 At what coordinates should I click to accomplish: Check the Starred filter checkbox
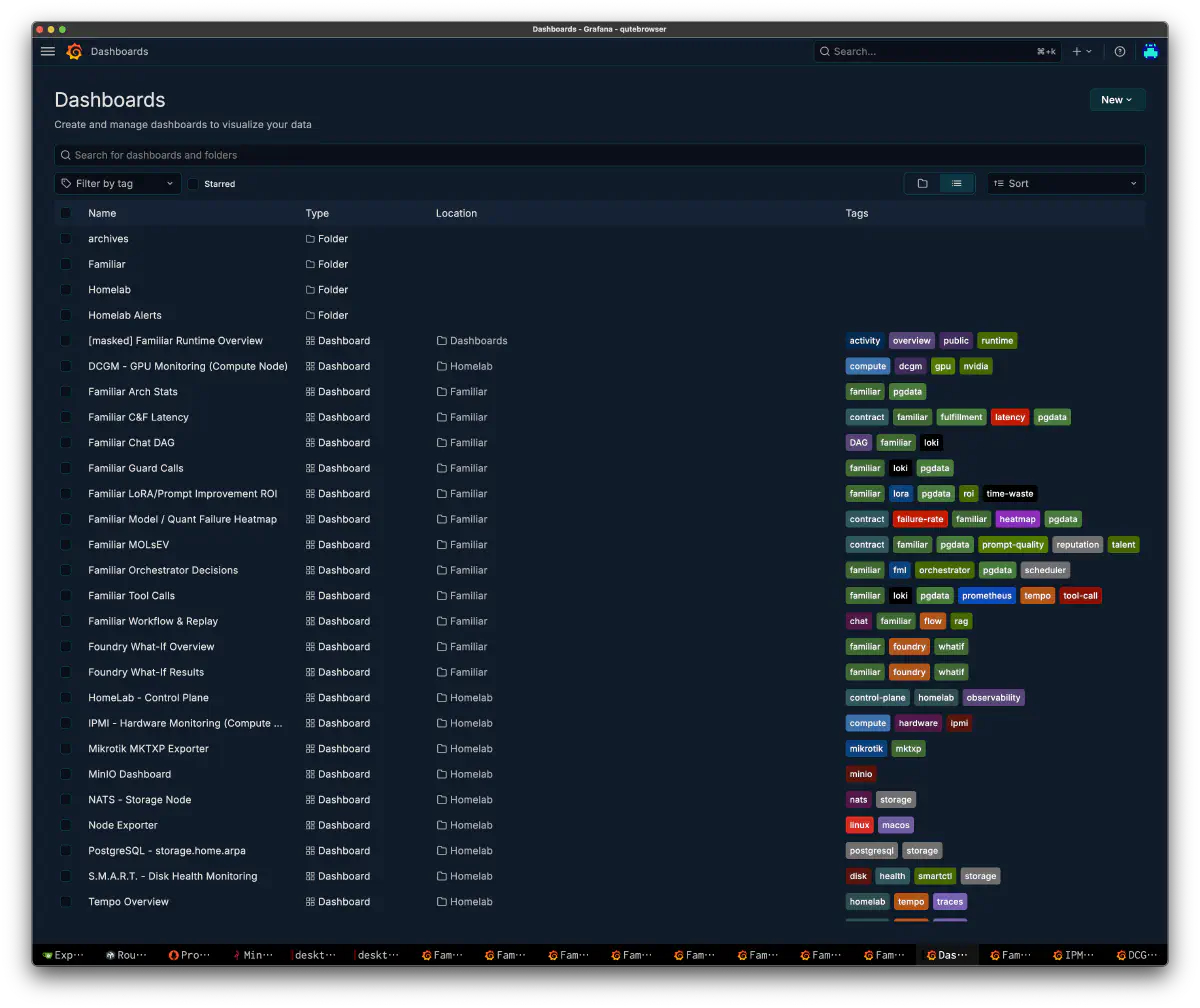194,184
